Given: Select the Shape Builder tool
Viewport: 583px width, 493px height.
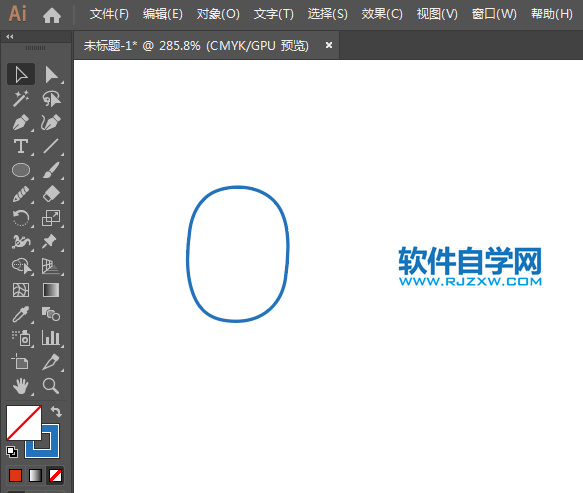Looking at the screenshot, I should [x=22, y=266].
